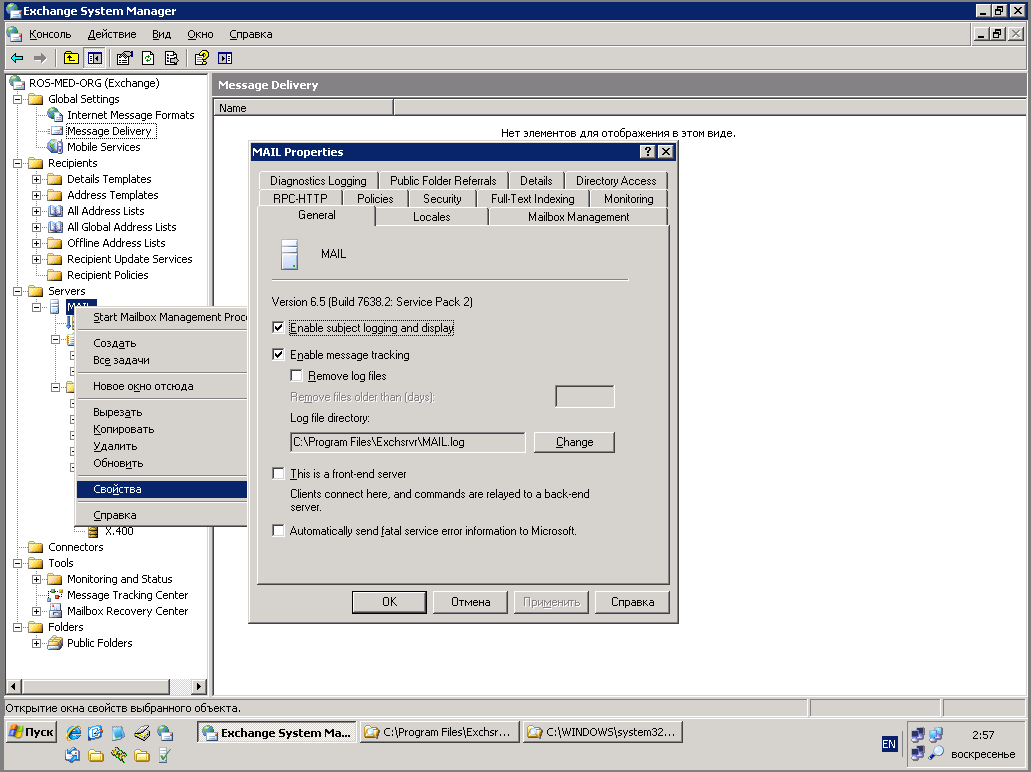Toggle the action pane toolbar icon
Screen dimensions: 1031x772
tap(225, 59)
